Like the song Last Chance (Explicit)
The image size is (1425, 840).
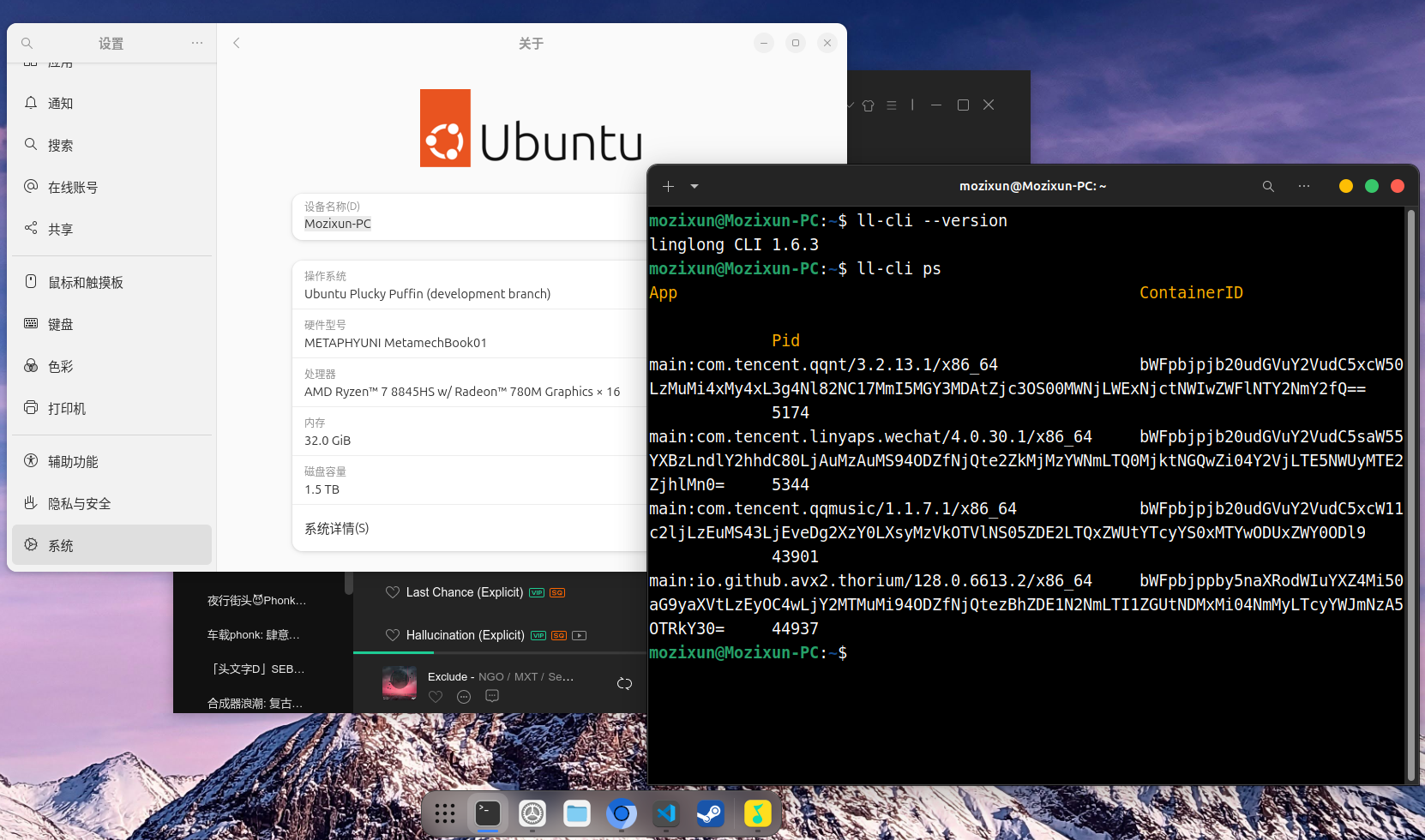pyautogui.click(x=393, y=592)
